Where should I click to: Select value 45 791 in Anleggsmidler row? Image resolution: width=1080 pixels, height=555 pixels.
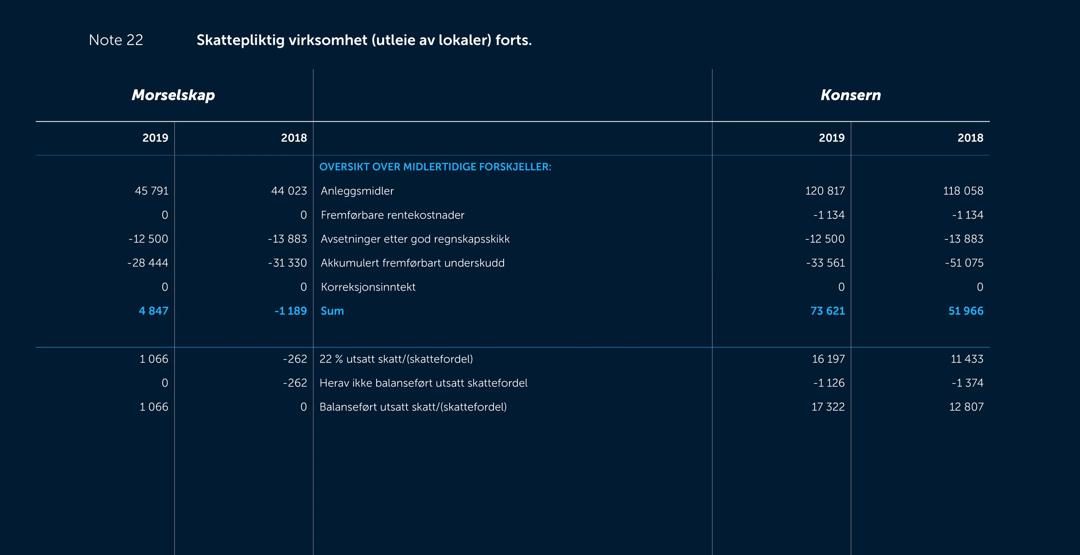pos(152,191)
